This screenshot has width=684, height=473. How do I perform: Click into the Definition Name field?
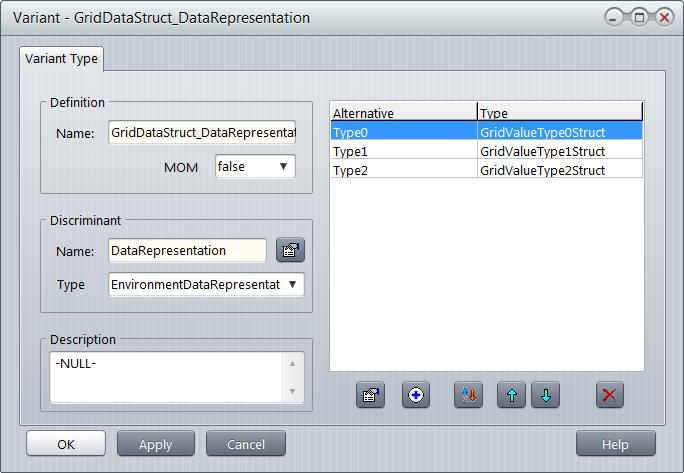203,132
